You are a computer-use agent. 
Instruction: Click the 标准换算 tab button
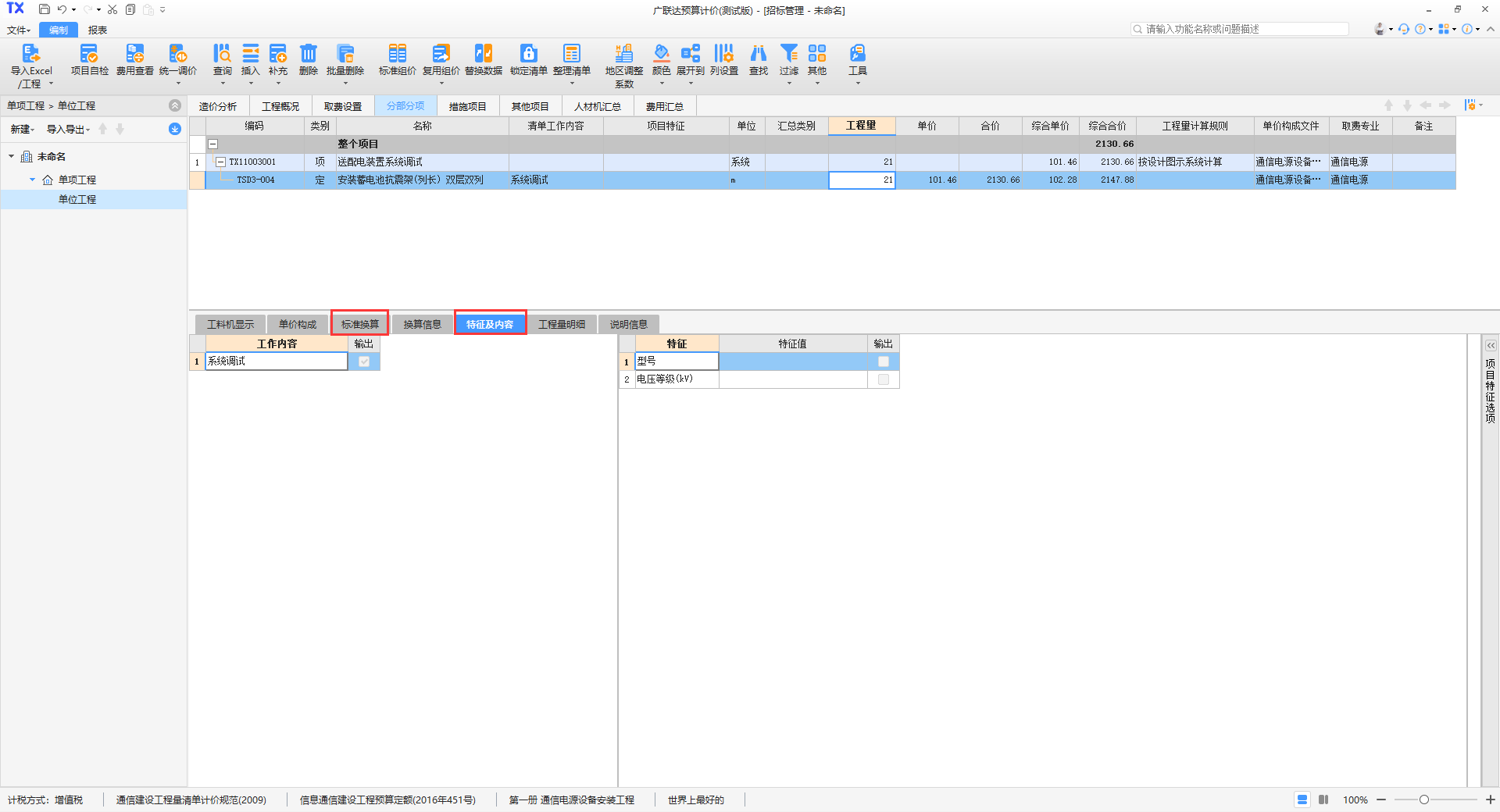coord(359,324)
